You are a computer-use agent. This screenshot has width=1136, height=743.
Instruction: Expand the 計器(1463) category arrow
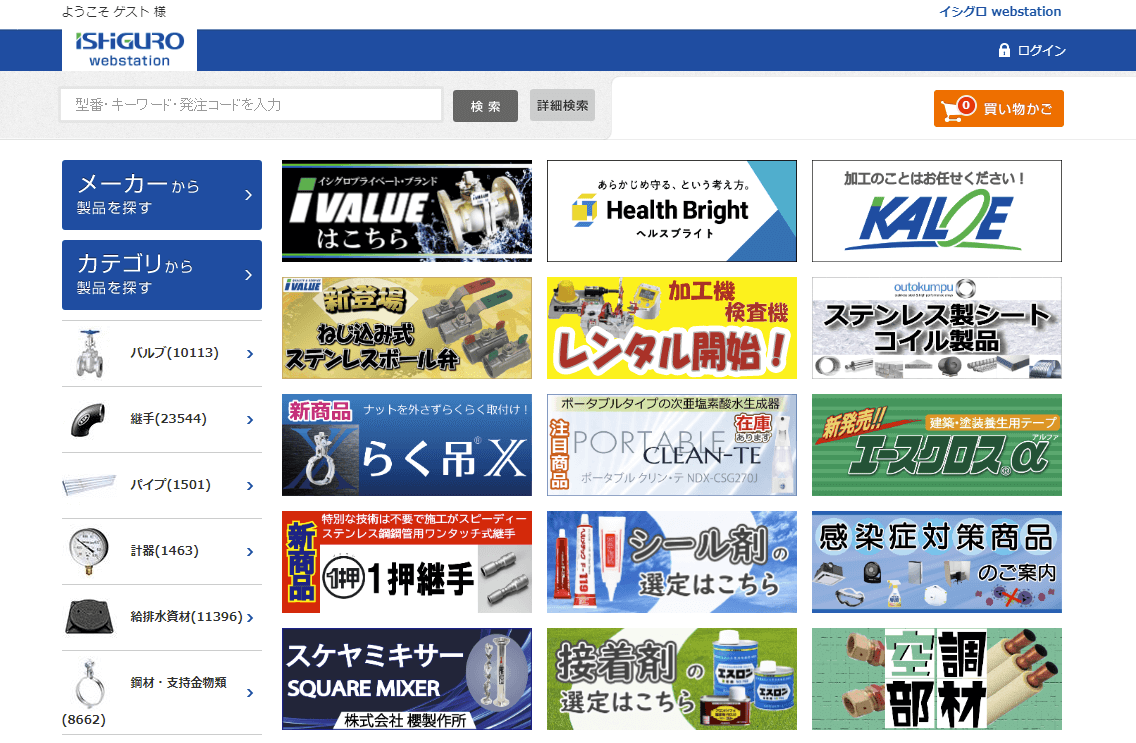click(250, 552)
